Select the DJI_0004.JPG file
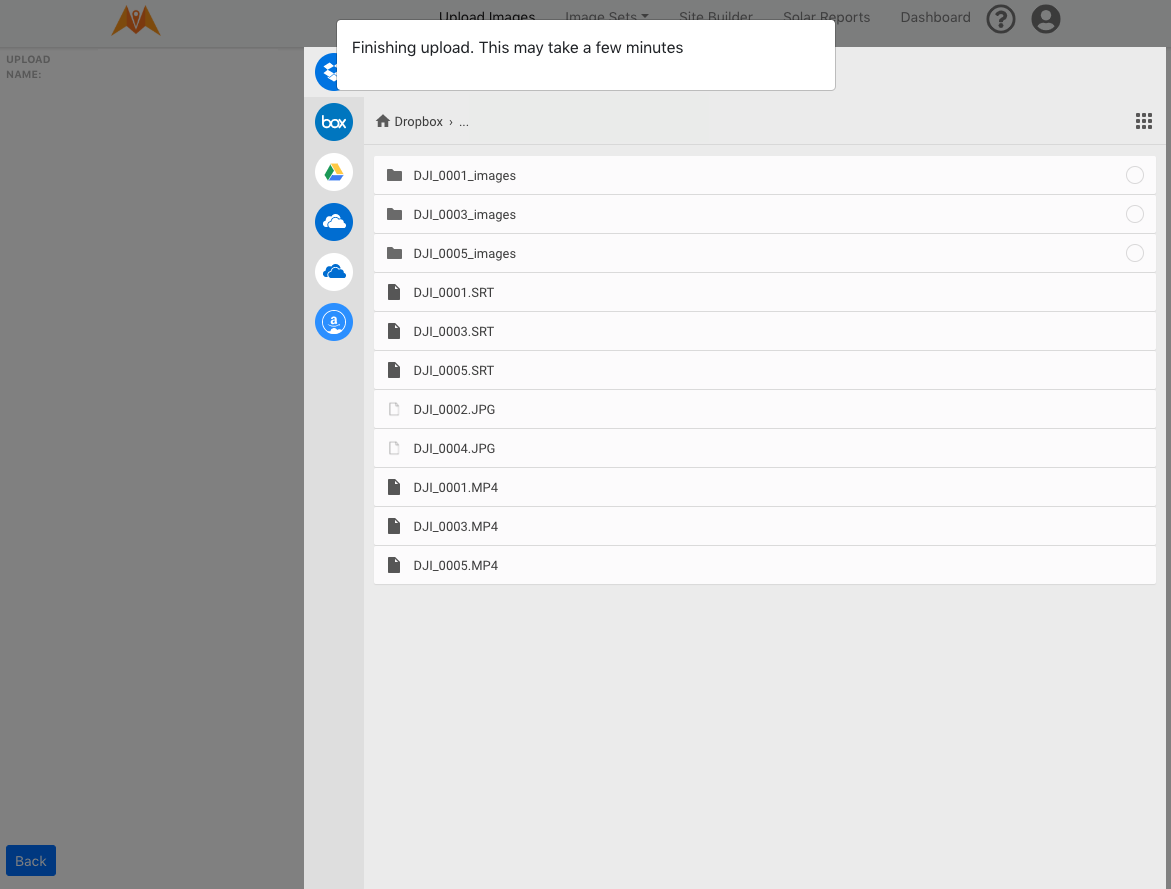1171x889 pixels. tap(765, 448)
